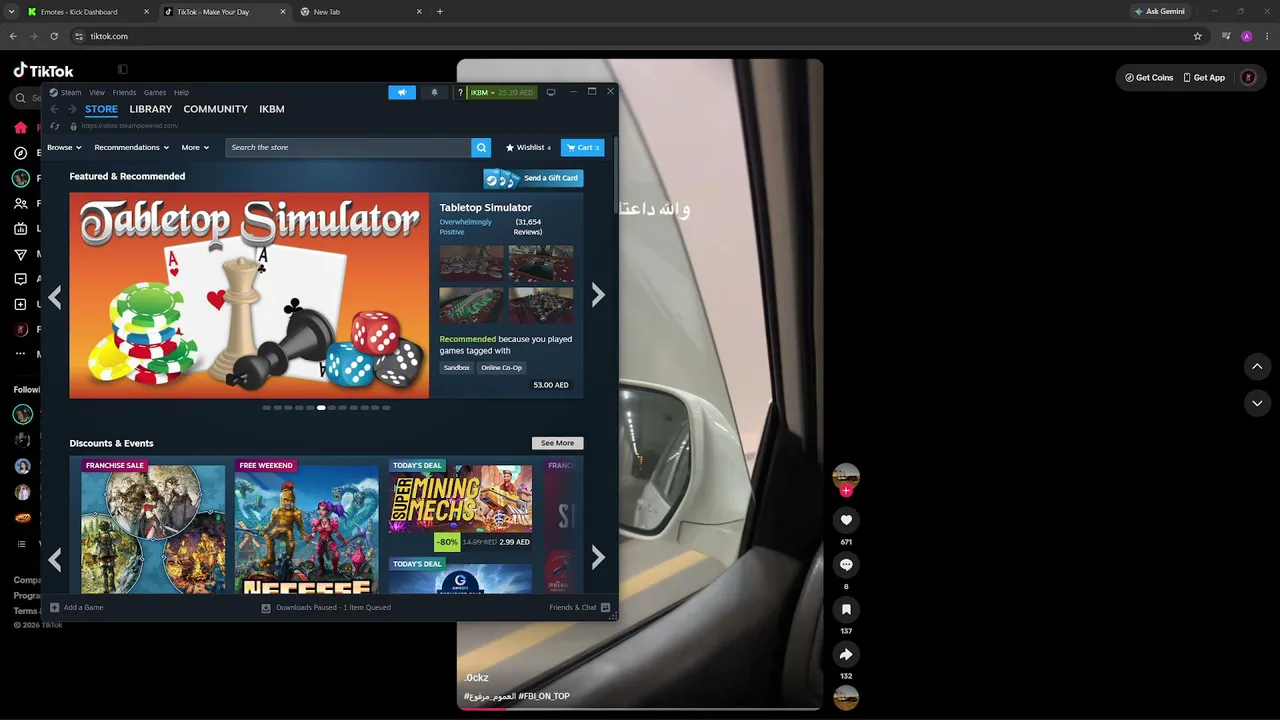Image resolution: width=1280 pixels, height=720 pixels.
Task: Open the Tabletop Simulator featured banner
Action: [x=249, y=295]
